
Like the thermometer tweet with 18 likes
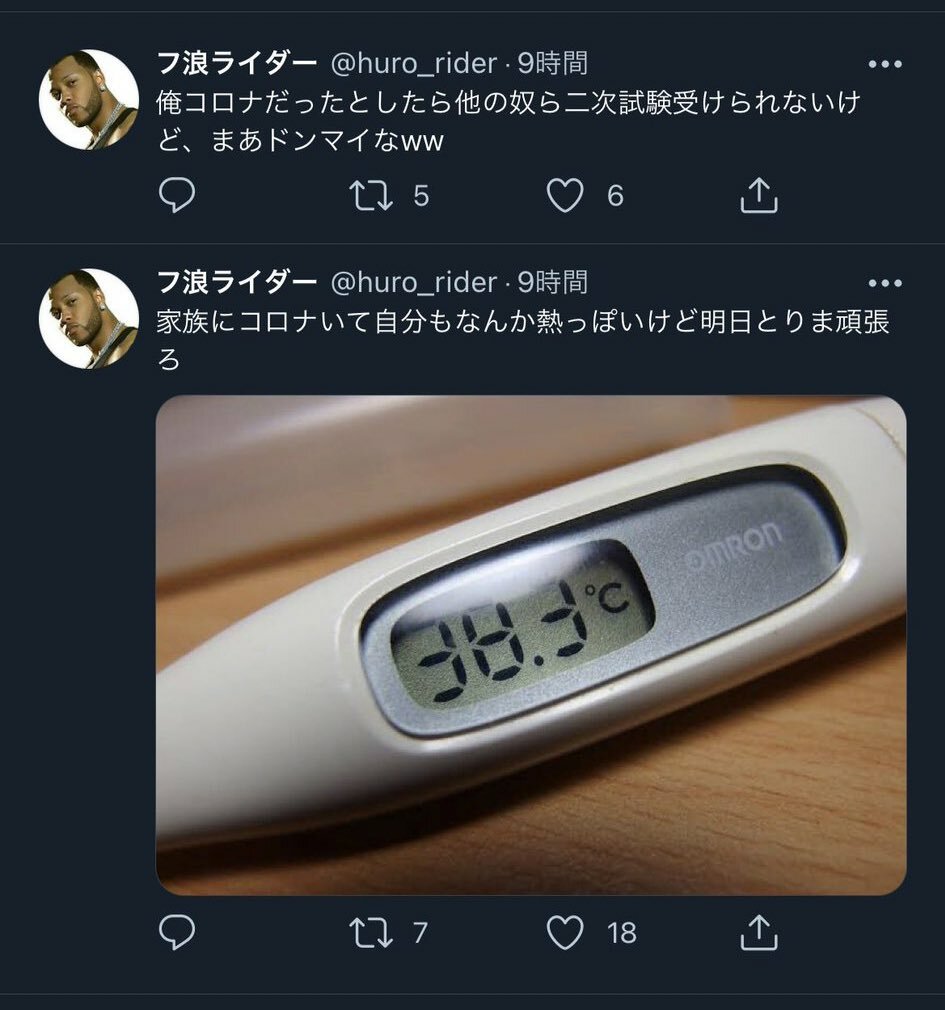(x=565, y=932)
